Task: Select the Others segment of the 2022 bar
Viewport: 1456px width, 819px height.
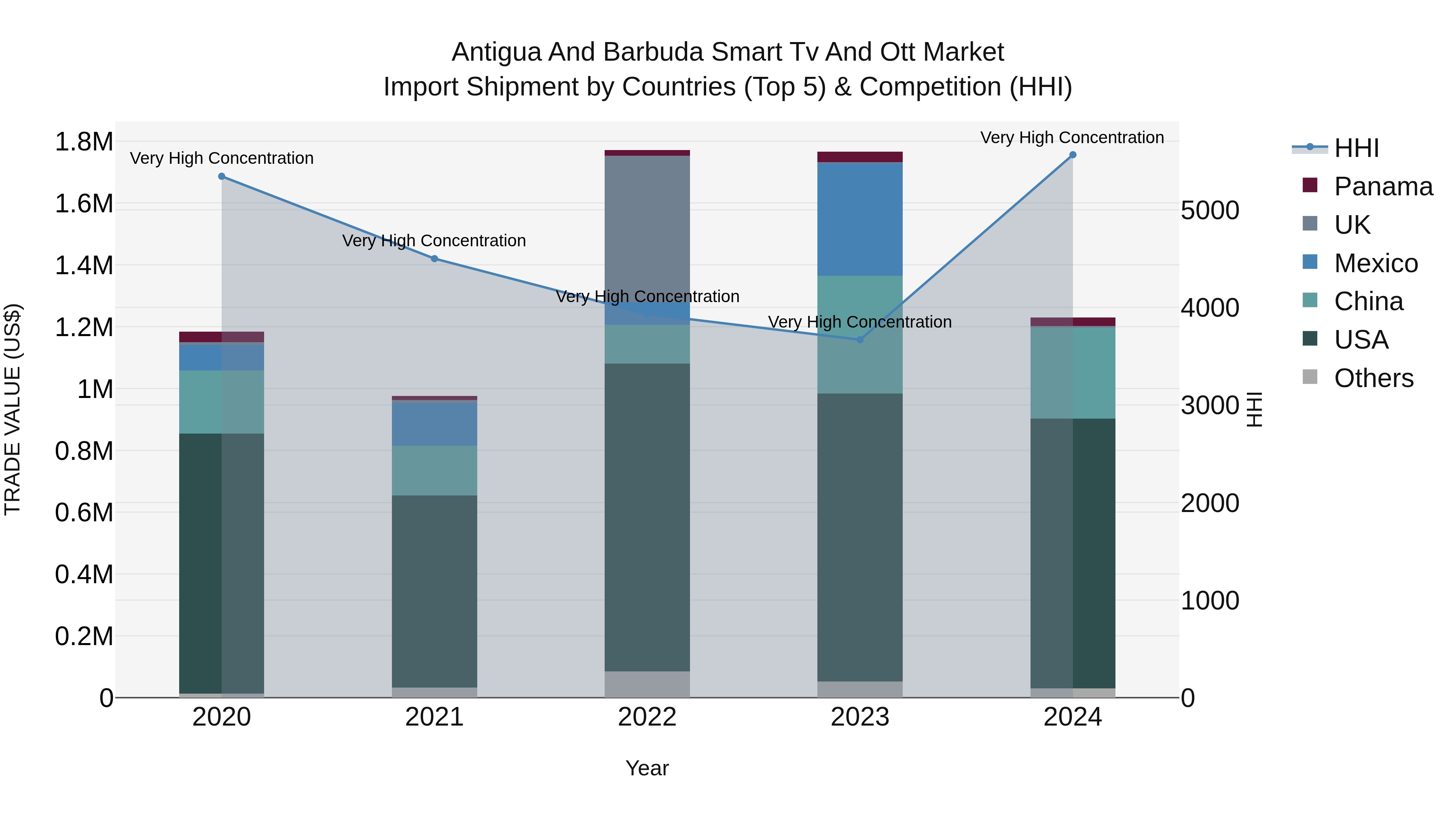Action: tap(647, 684)
